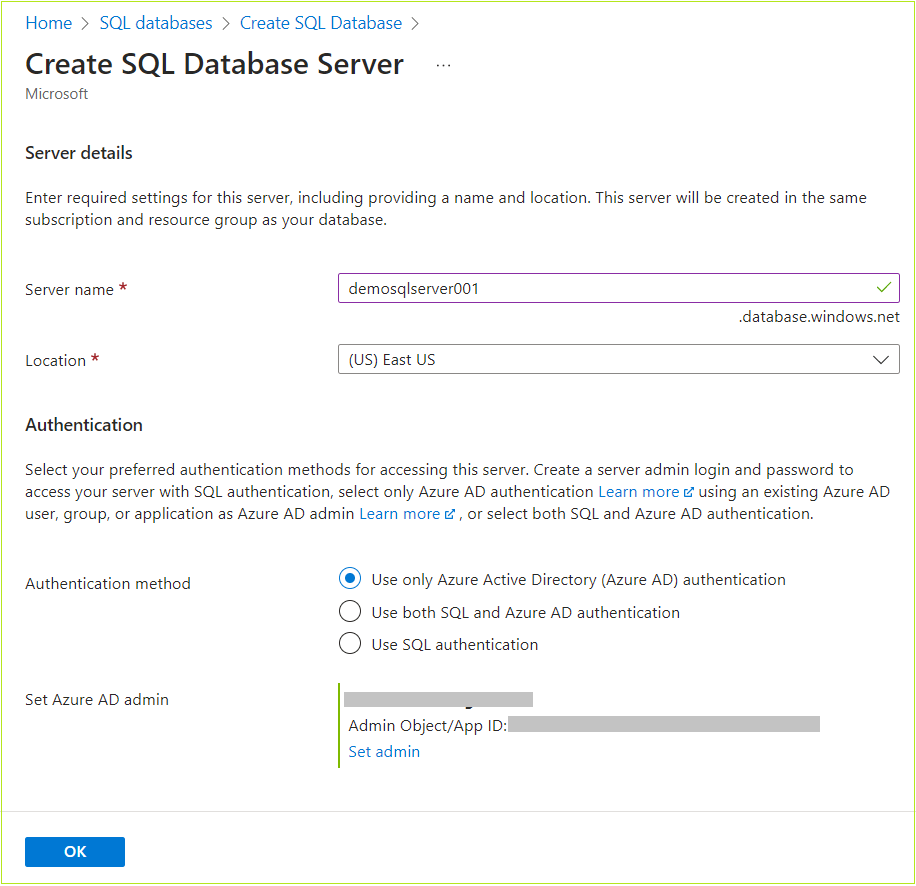Navigate to Home via the breadcrumb
This screenshot has width=916, height=886.
48,22
